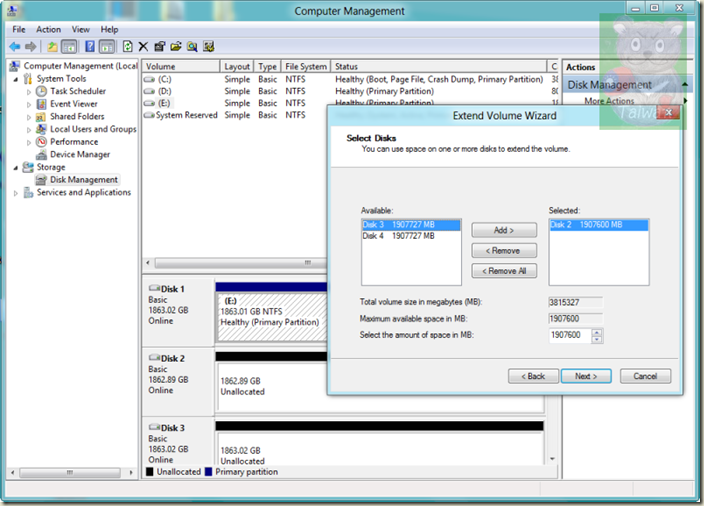Open the Action menu
Viewport: 704px width, 506px height.
(48, 30)
